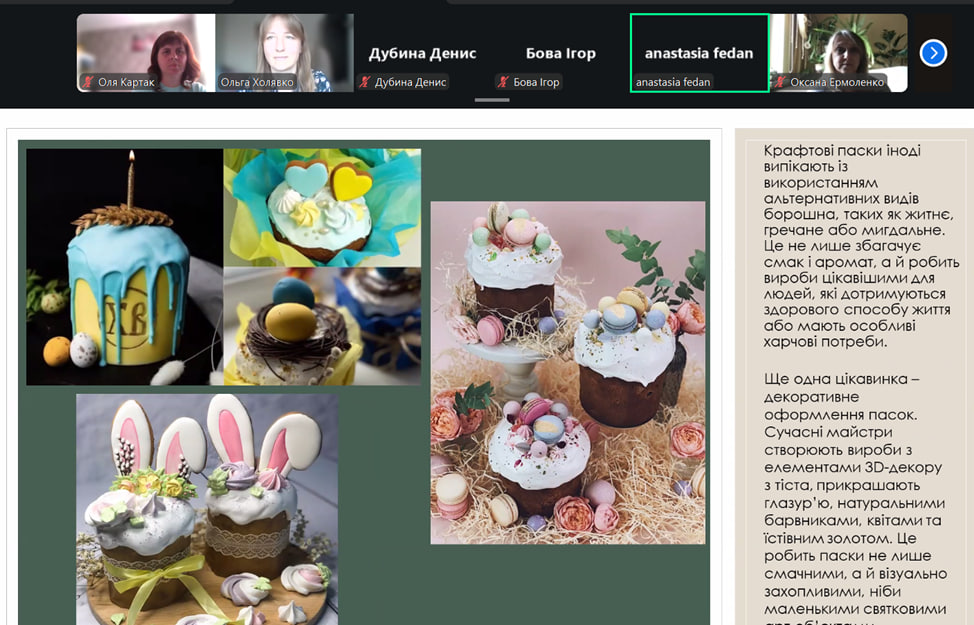Click the bunny ears cakes photo
Image resolution: width=974 pixels, height=625 pixels.
pos(207,508)
